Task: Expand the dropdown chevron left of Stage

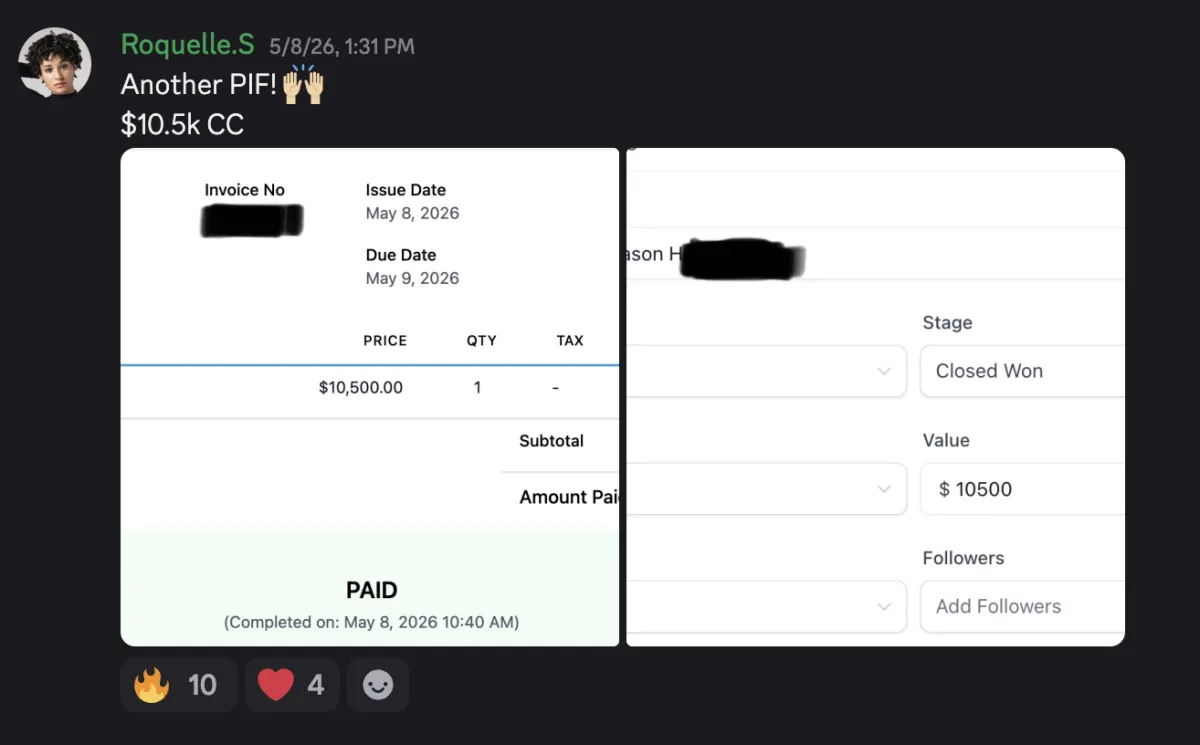Action: (884, 371)
